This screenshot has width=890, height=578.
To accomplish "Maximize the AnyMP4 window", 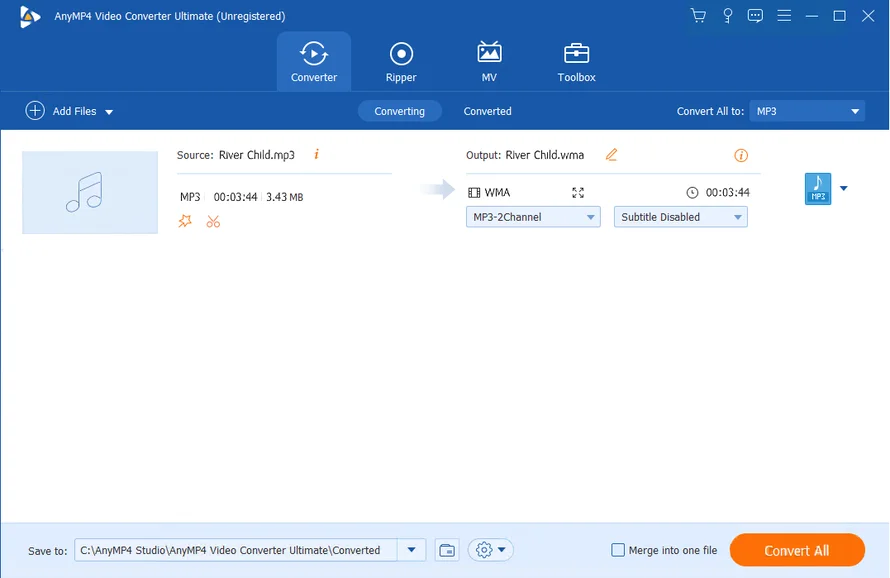I will coord(839,16).
